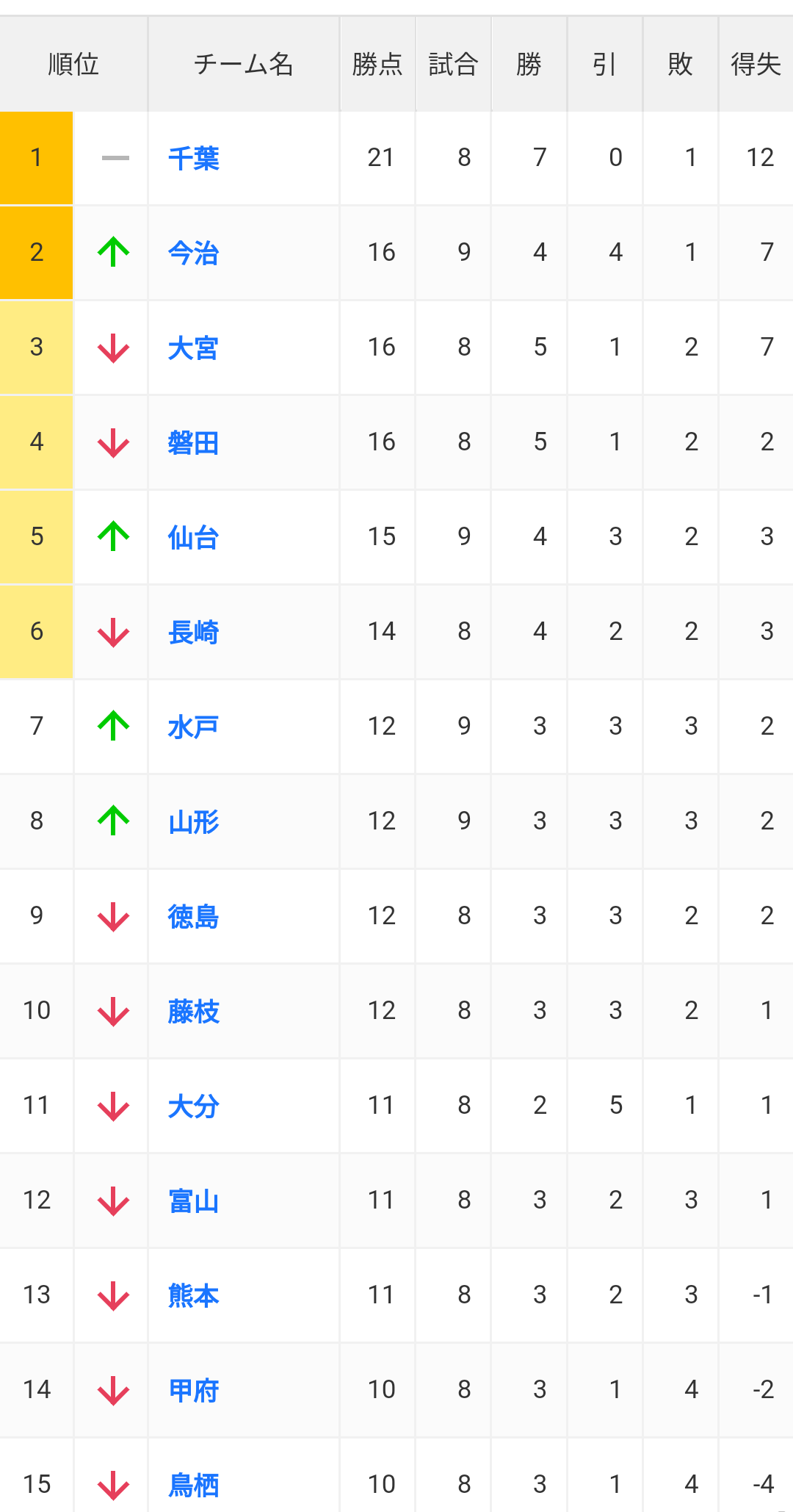Screen dimensions: 793x1512
Task: Open the 藤枝 team page
Action: pos(194,1011)
